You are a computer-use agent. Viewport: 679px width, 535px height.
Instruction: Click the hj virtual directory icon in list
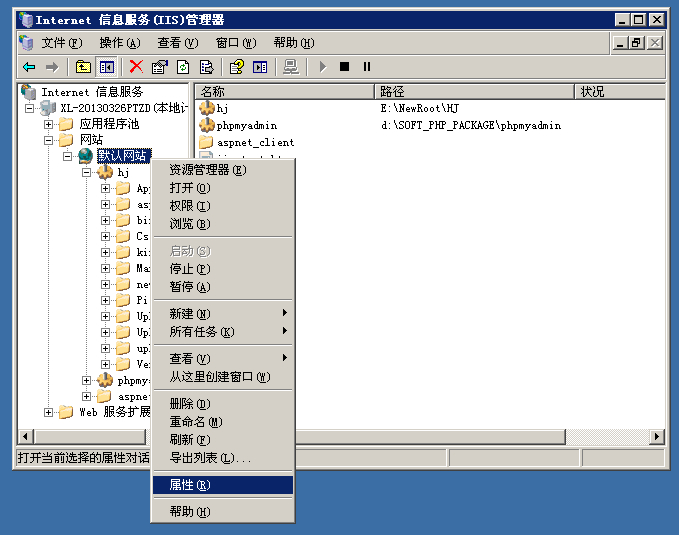207,108
